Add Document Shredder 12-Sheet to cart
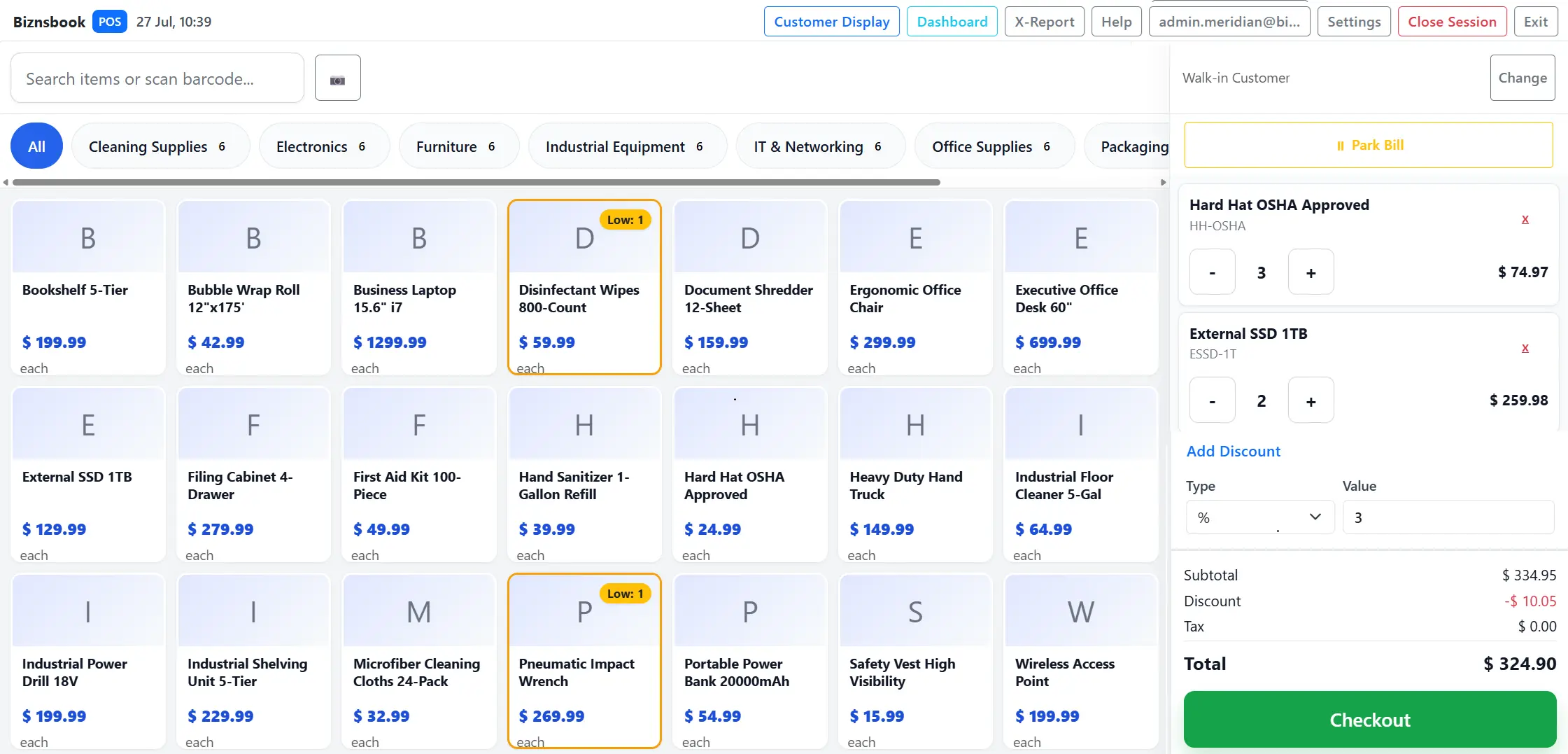Screen dimensions: 1568x754 click(x=750, y=288)
